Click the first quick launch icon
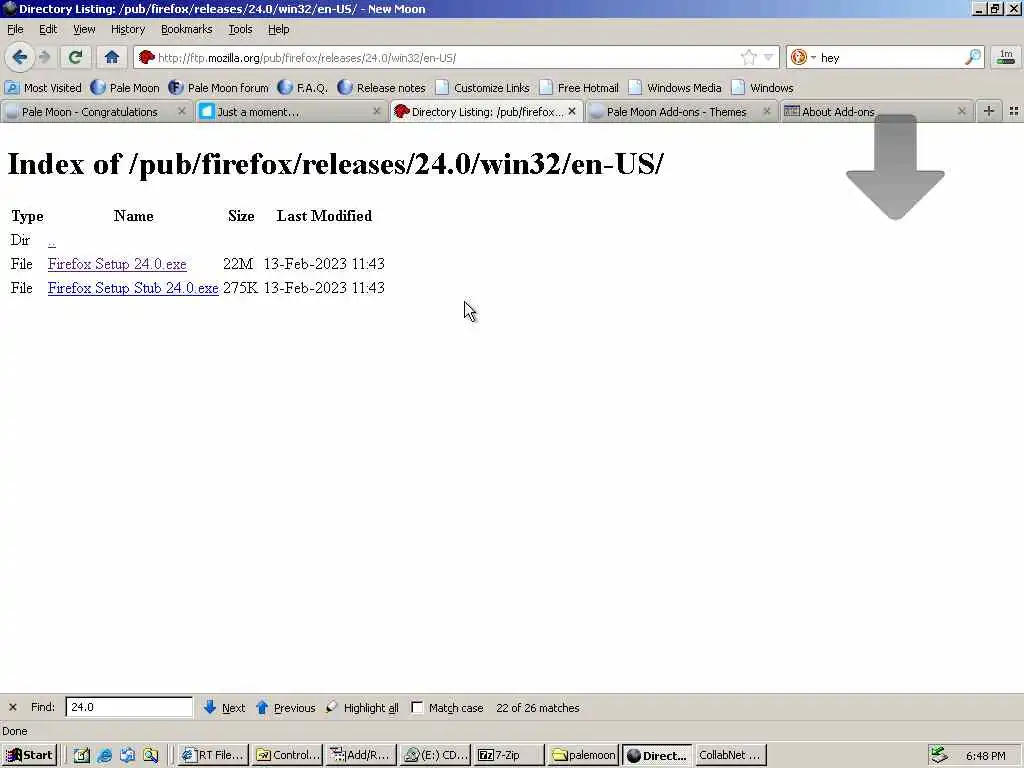The width and height of the screenshot is (1024, 768). tap(81, 756)
